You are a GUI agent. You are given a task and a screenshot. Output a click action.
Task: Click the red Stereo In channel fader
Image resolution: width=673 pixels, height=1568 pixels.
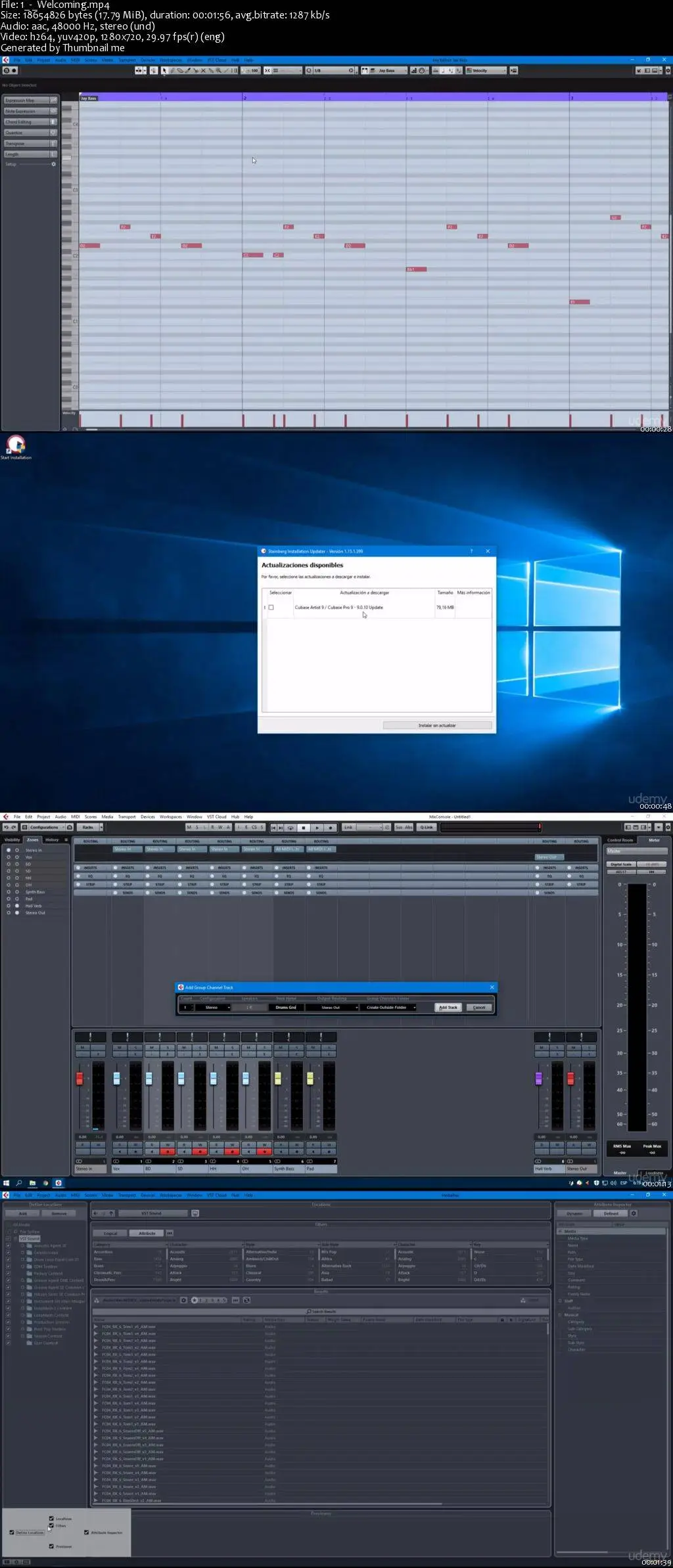(x=80, y=1079)
